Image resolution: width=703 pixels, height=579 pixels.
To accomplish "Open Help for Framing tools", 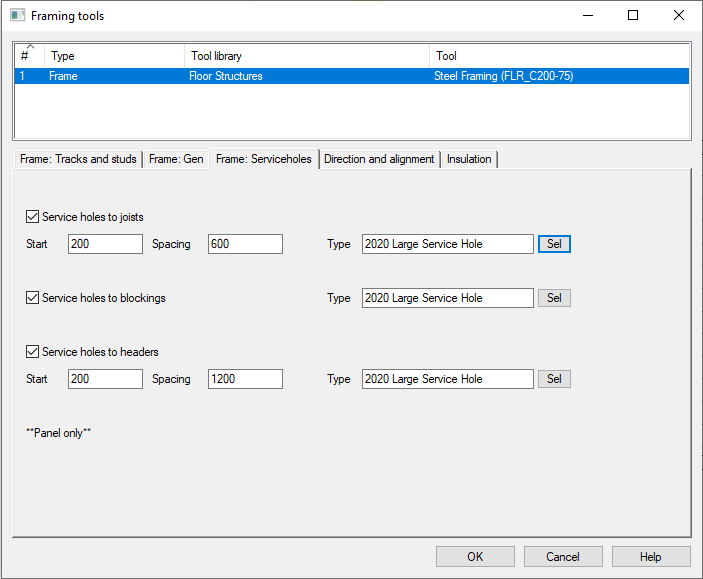I will [651, 557].
